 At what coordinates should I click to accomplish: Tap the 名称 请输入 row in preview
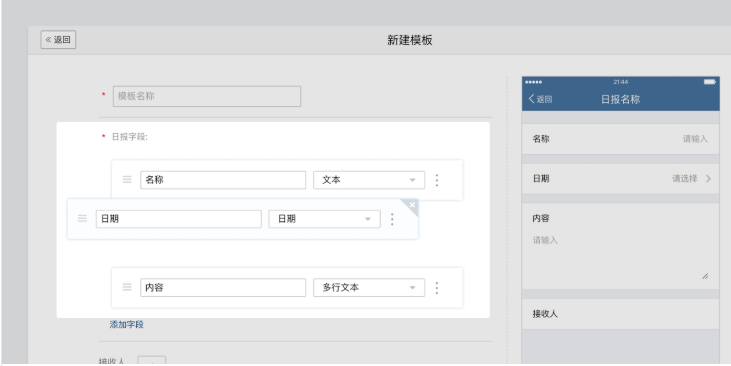[620, 139]
